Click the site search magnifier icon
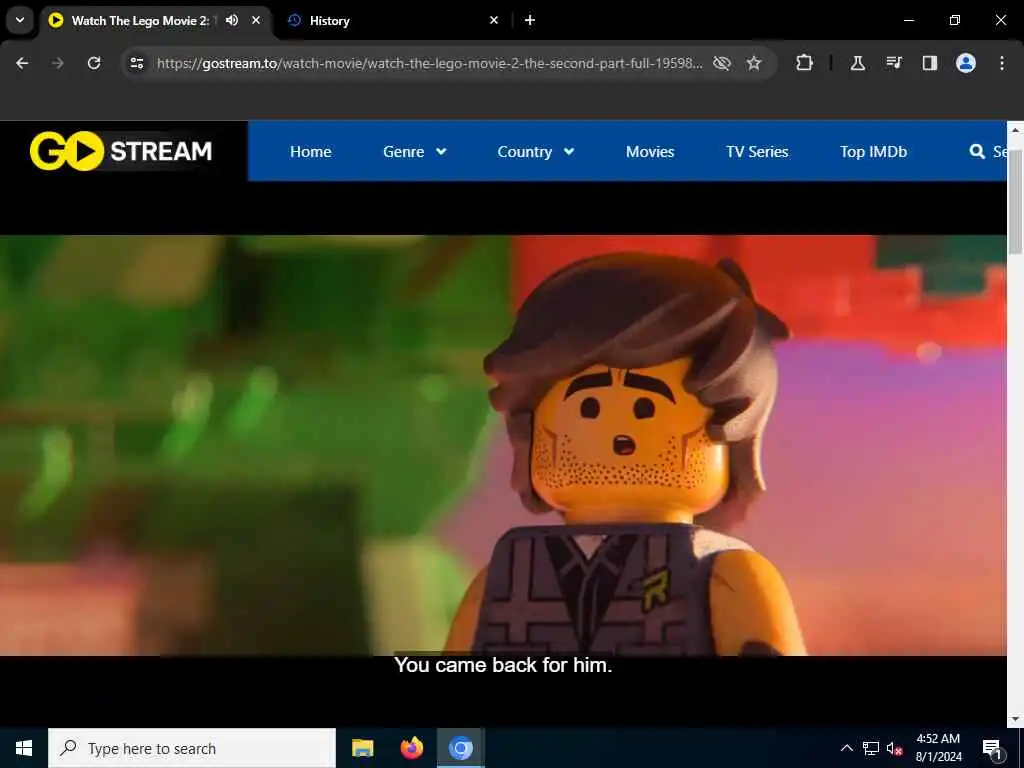The width and height of the screenshot is (1024, 768). tap(977, 152)
